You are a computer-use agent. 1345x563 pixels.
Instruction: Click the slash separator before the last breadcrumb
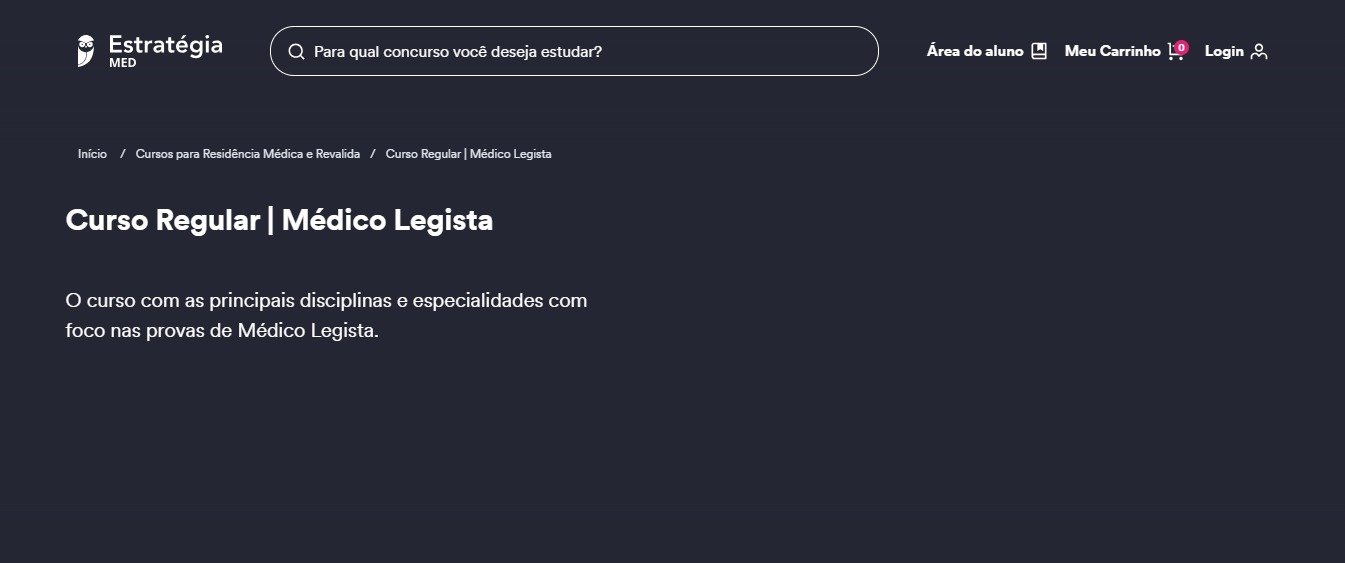pos(372,154)
